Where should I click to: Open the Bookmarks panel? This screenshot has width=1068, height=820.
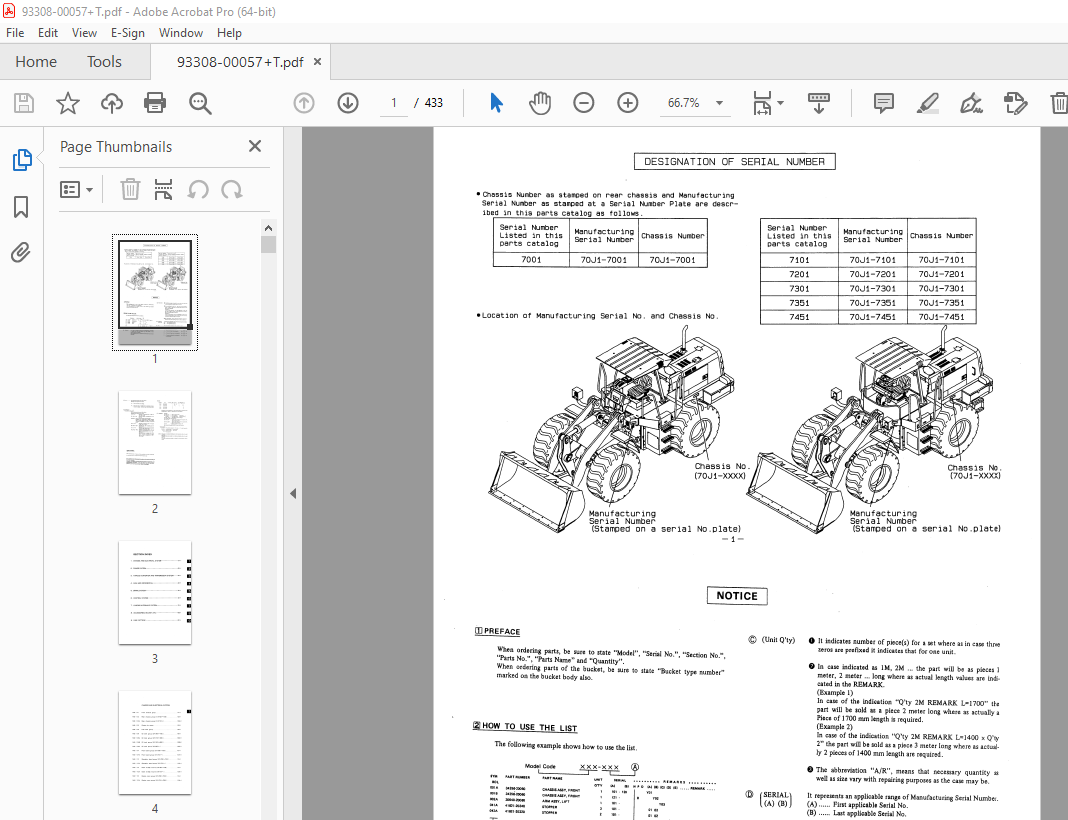(21, 207)
